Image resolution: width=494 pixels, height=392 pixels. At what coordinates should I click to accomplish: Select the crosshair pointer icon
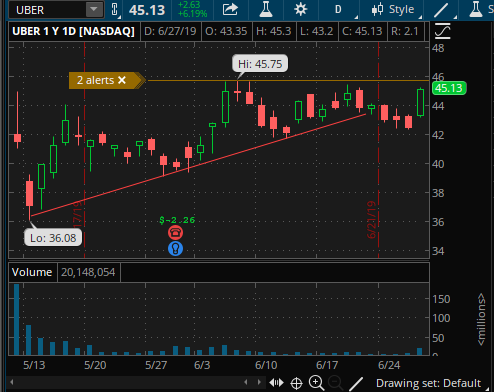coord(296,383)
